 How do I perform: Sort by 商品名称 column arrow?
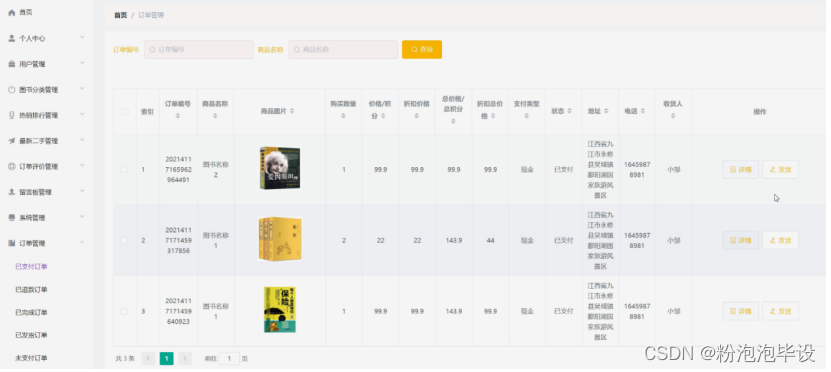click(215, 116)
